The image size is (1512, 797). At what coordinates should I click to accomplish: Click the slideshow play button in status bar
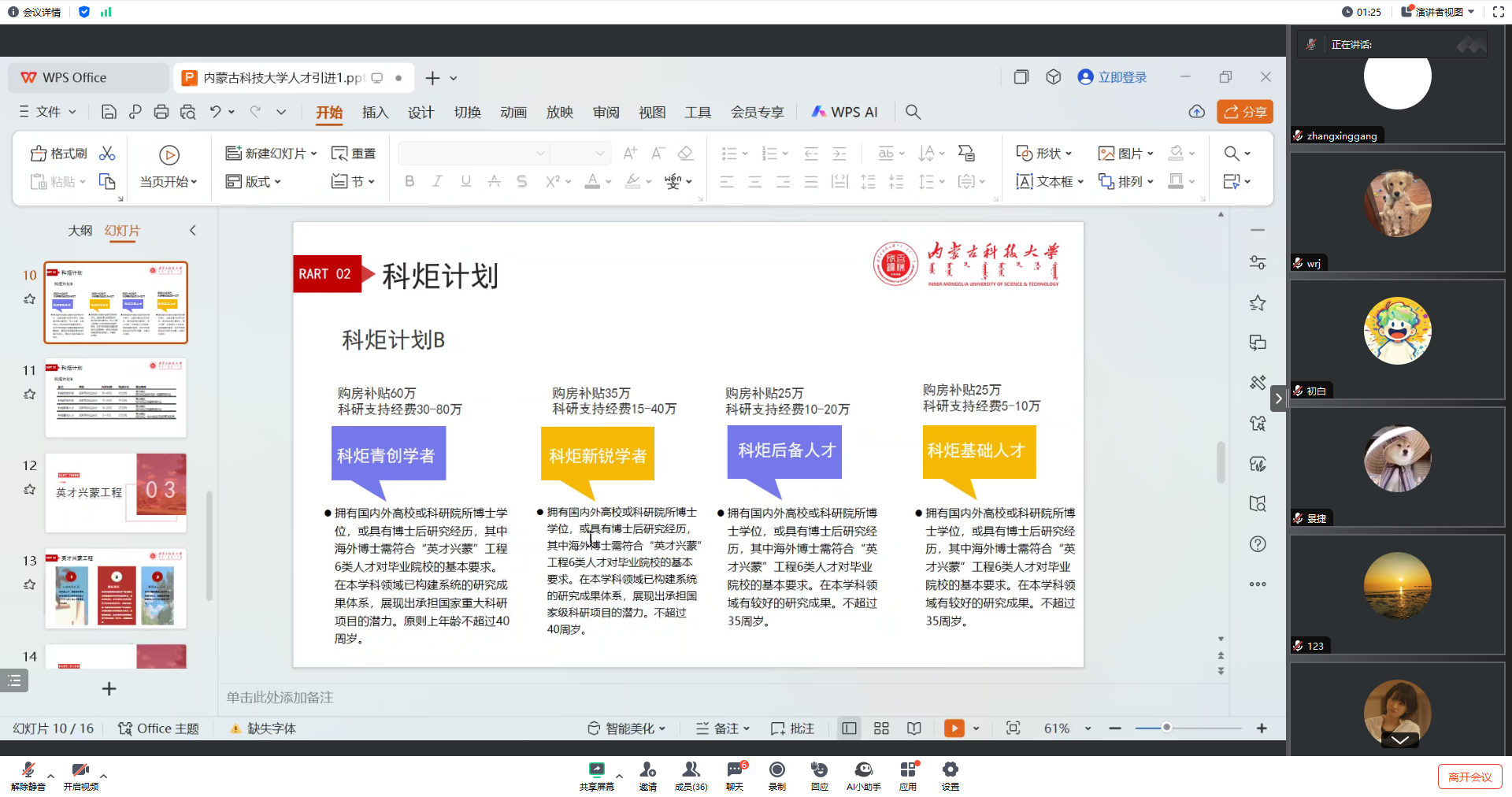pos(954,728)
